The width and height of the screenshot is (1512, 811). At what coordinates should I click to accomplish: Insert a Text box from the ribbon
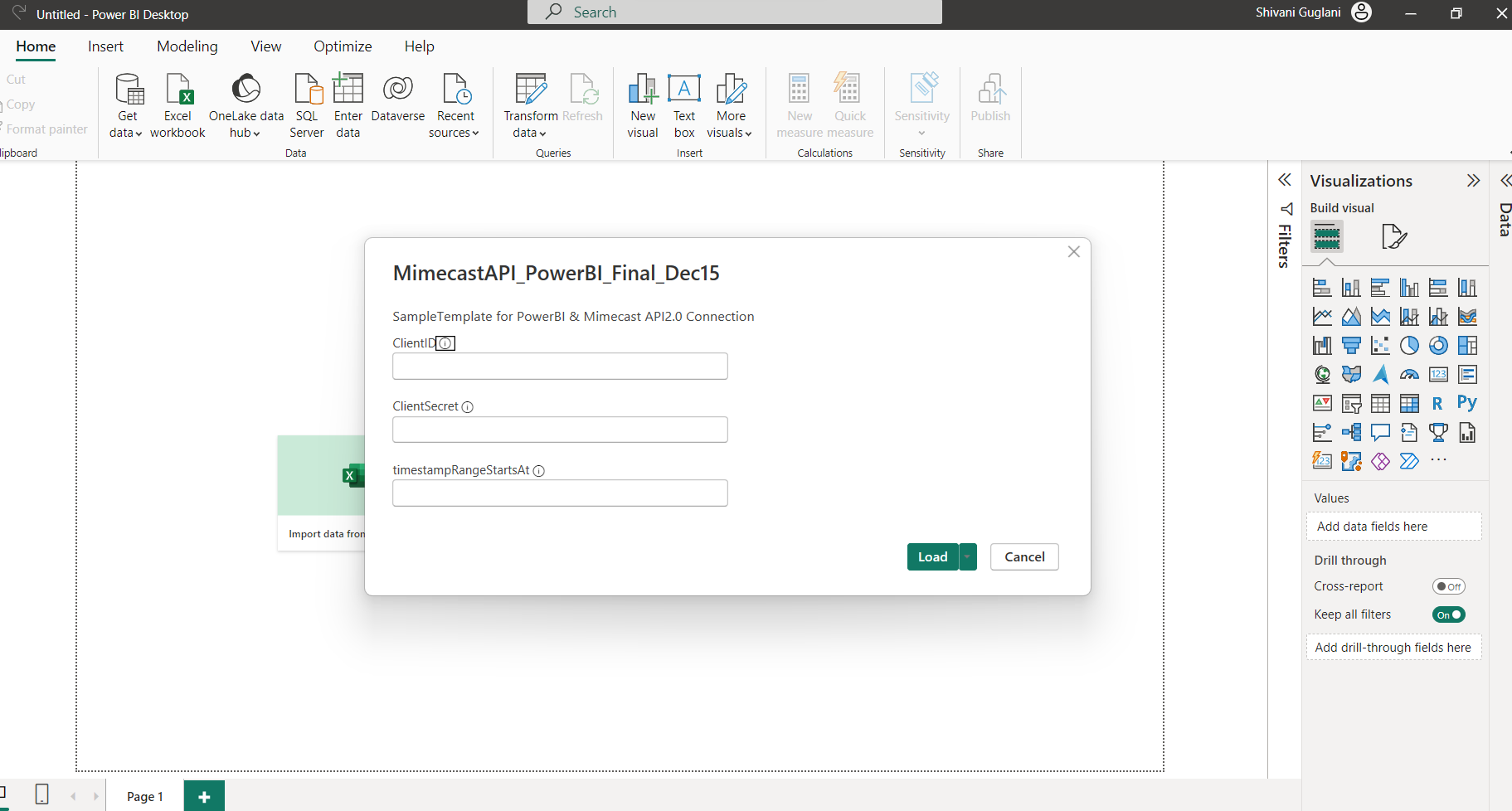coord(684,90)
